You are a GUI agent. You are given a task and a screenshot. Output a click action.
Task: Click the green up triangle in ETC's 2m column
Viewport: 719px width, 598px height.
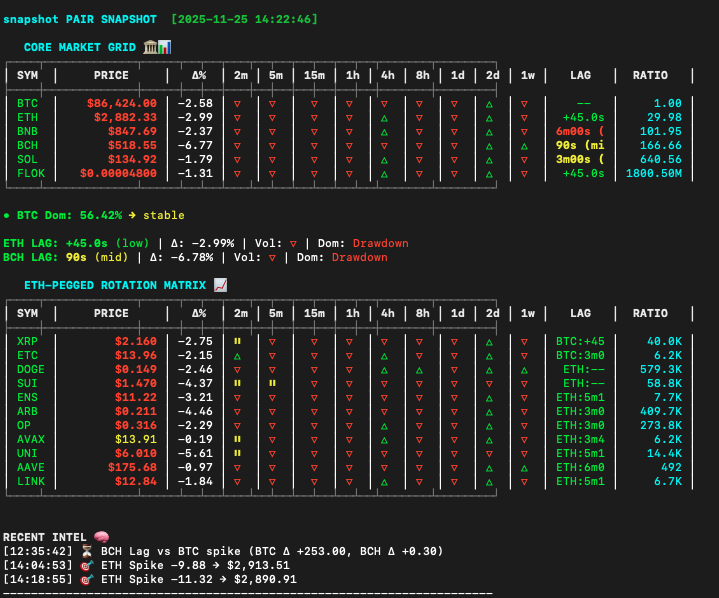tap(238, 356)
